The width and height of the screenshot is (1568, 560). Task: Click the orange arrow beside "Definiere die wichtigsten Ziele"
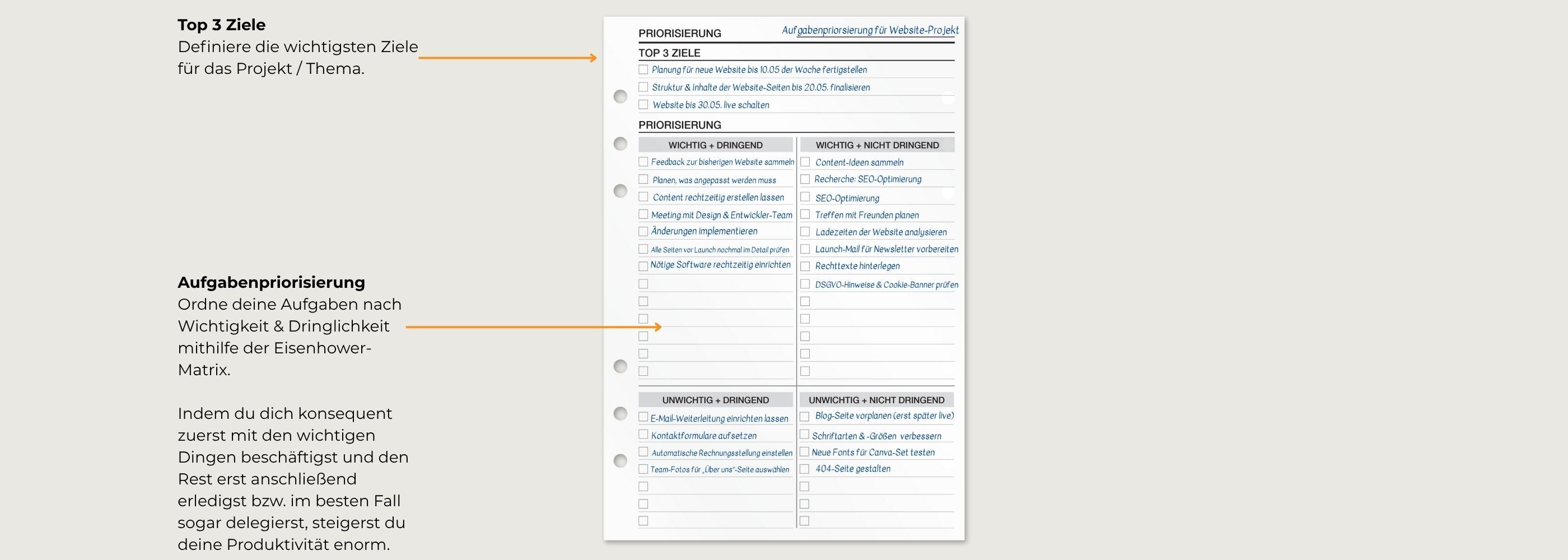(508, 58)
